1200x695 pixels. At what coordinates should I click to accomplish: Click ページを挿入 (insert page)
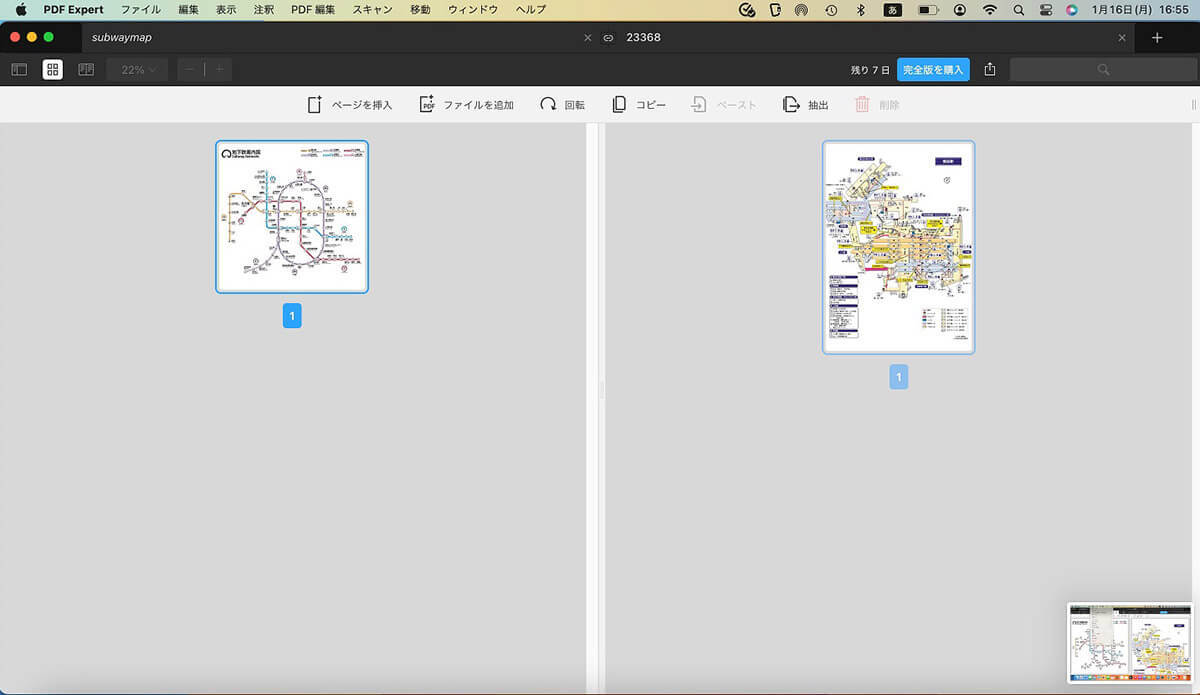click(x=349, y=105)
